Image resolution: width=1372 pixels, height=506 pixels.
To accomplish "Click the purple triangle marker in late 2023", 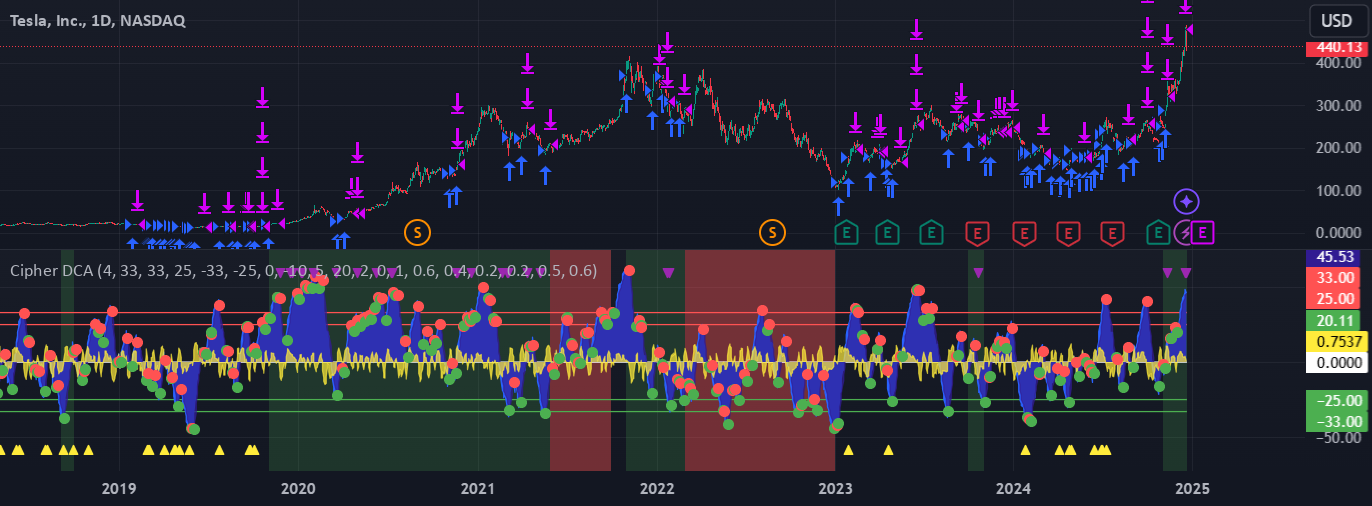I will [978, 272].
